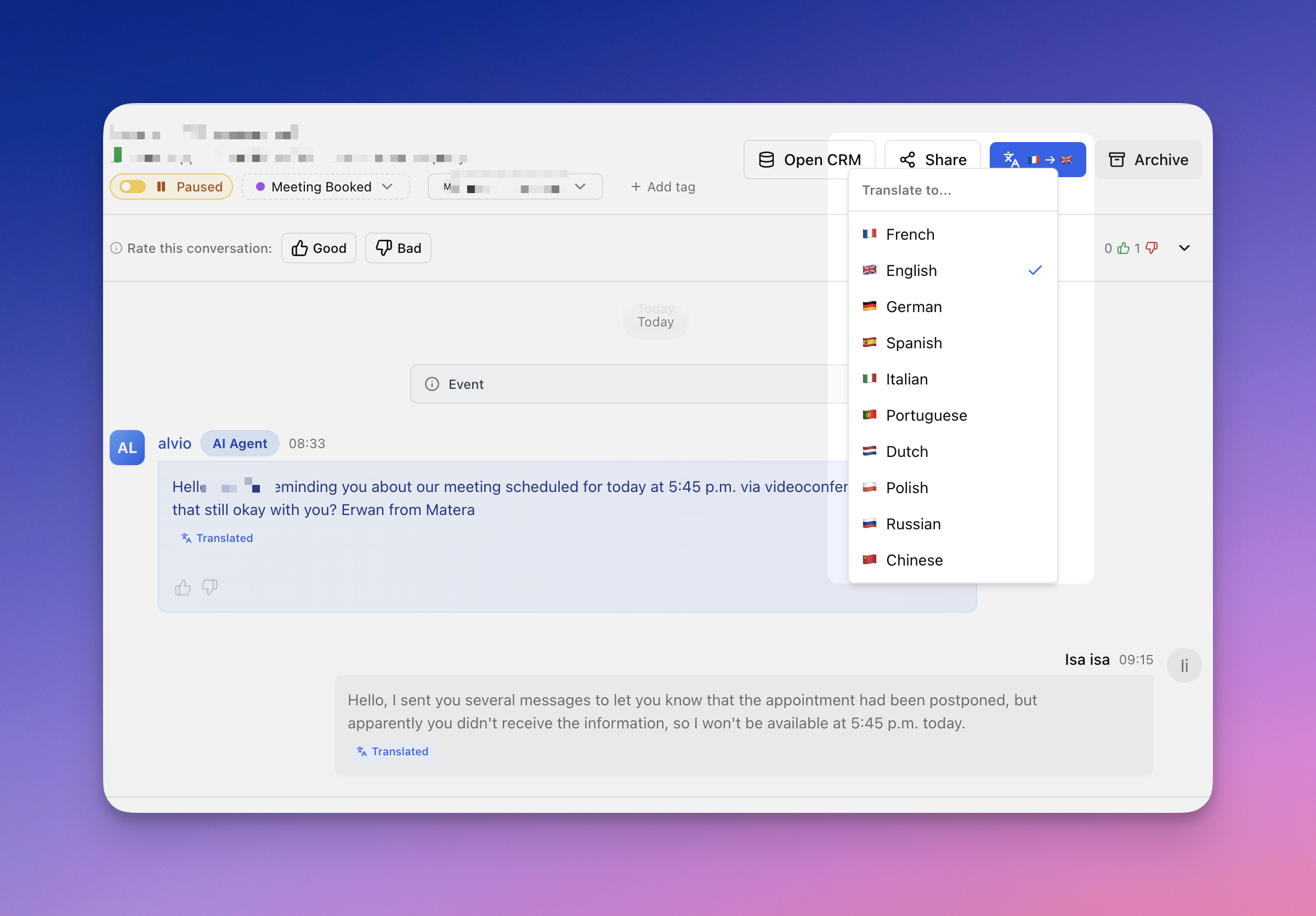Expand the ratings summary chevron

coord(1184,248)
